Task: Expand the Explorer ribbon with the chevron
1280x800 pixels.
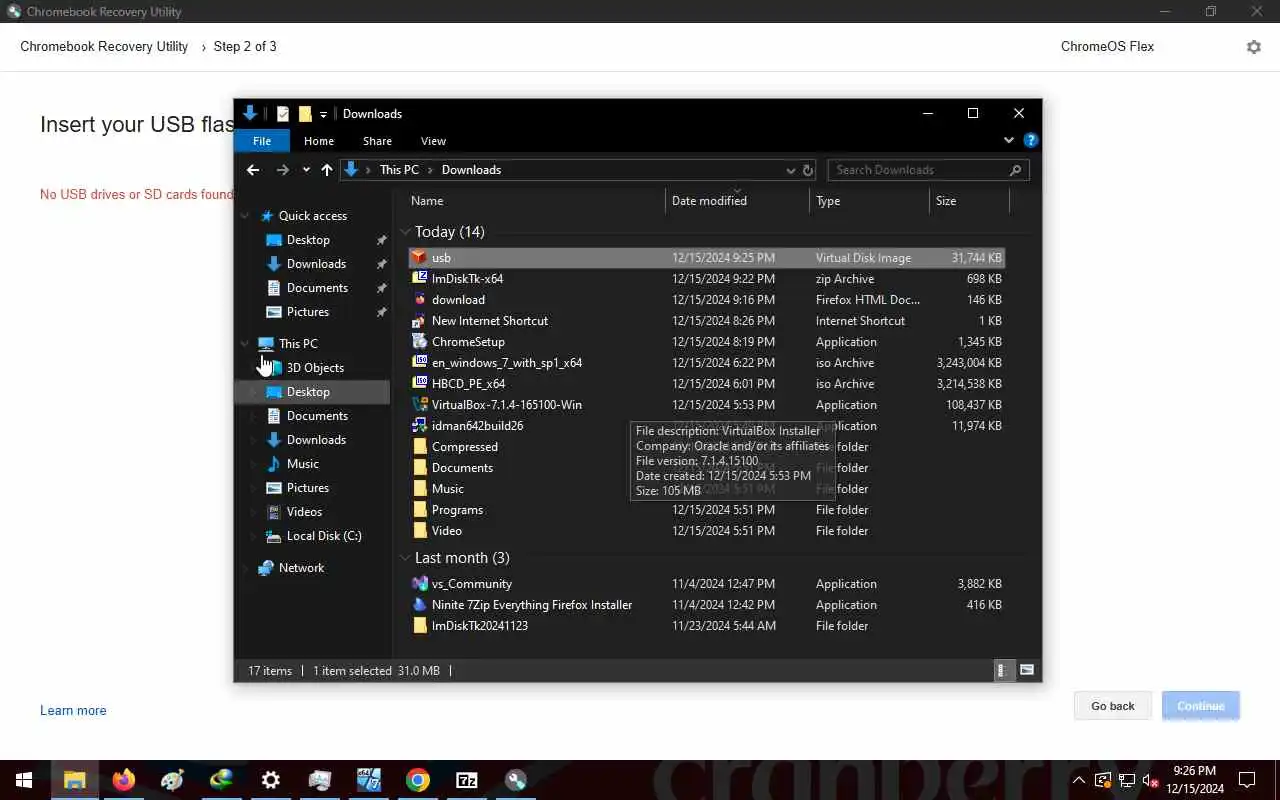Action: pyautogui.click(x=1009, y=141)
